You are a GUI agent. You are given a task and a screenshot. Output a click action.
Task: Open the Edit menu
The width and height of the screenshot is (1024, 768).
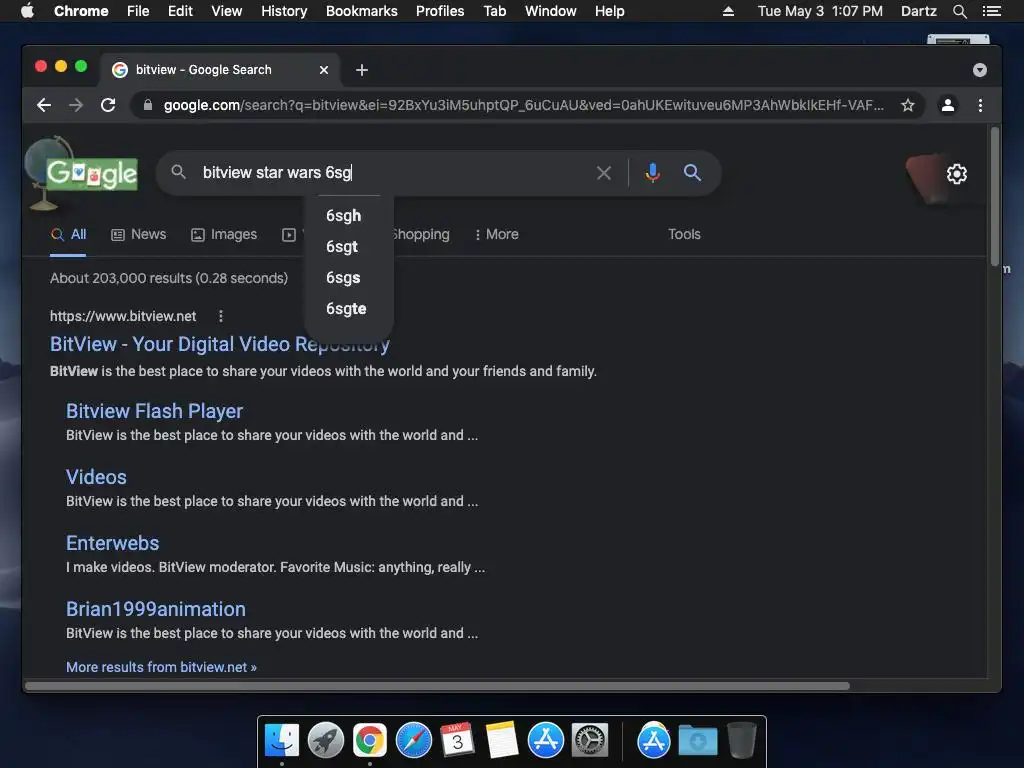180,11
